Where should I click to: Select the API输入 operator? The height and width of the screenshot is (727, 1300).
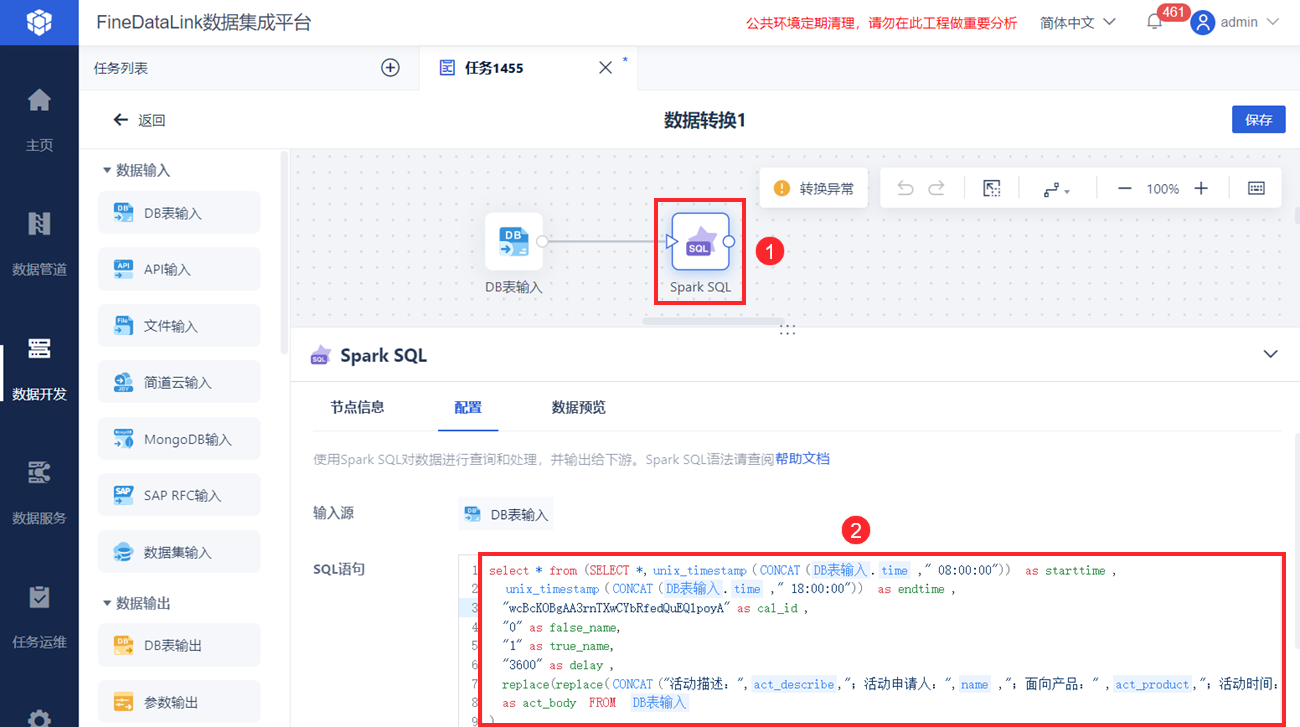(179, 269)
